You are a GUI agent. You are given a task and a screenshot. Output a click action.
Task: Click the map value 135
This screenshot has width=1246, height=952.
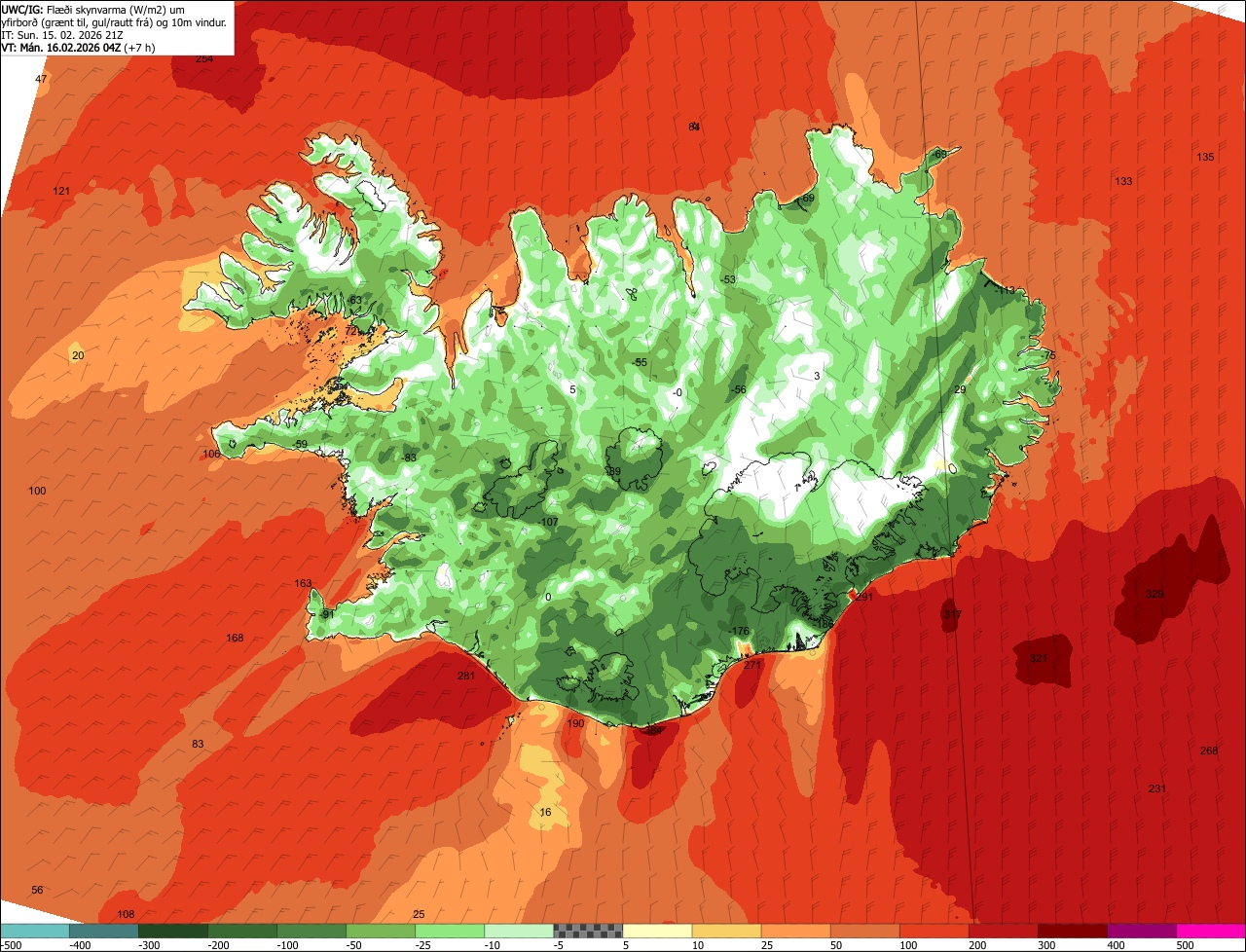click(1205, 158)
